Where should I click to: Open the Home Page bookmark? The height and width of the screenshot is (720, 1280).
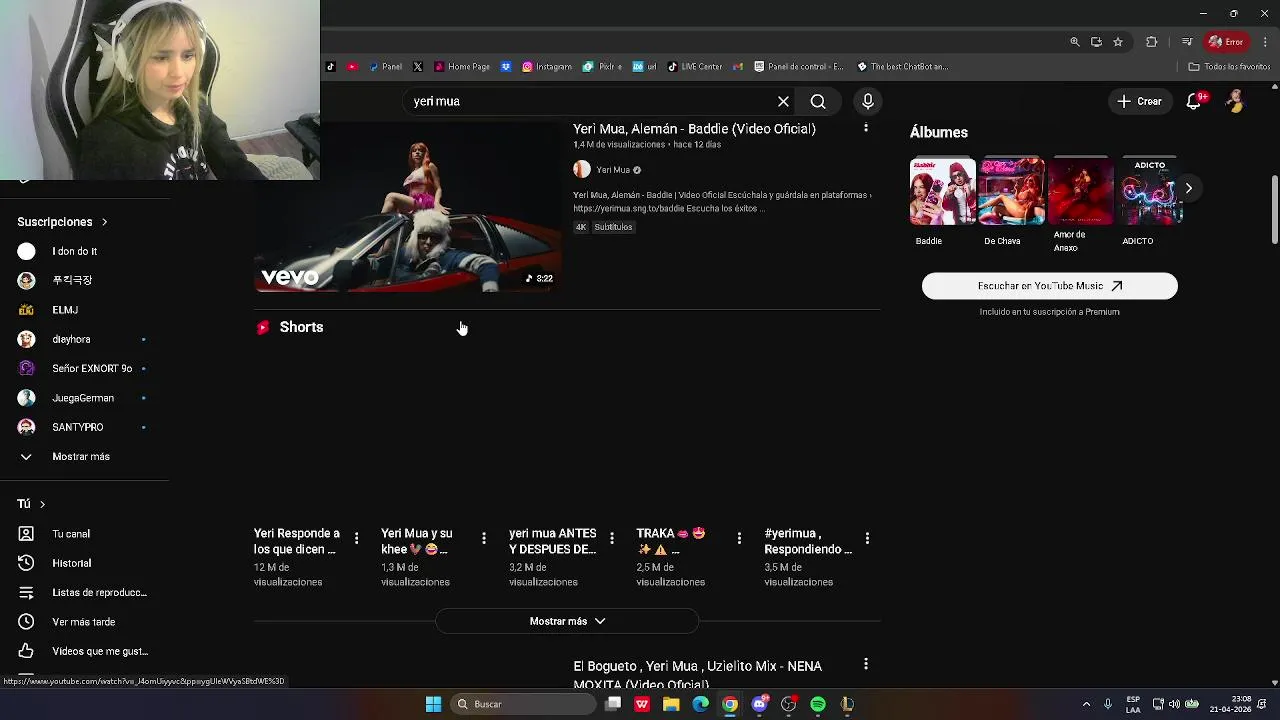click(461, 67)
